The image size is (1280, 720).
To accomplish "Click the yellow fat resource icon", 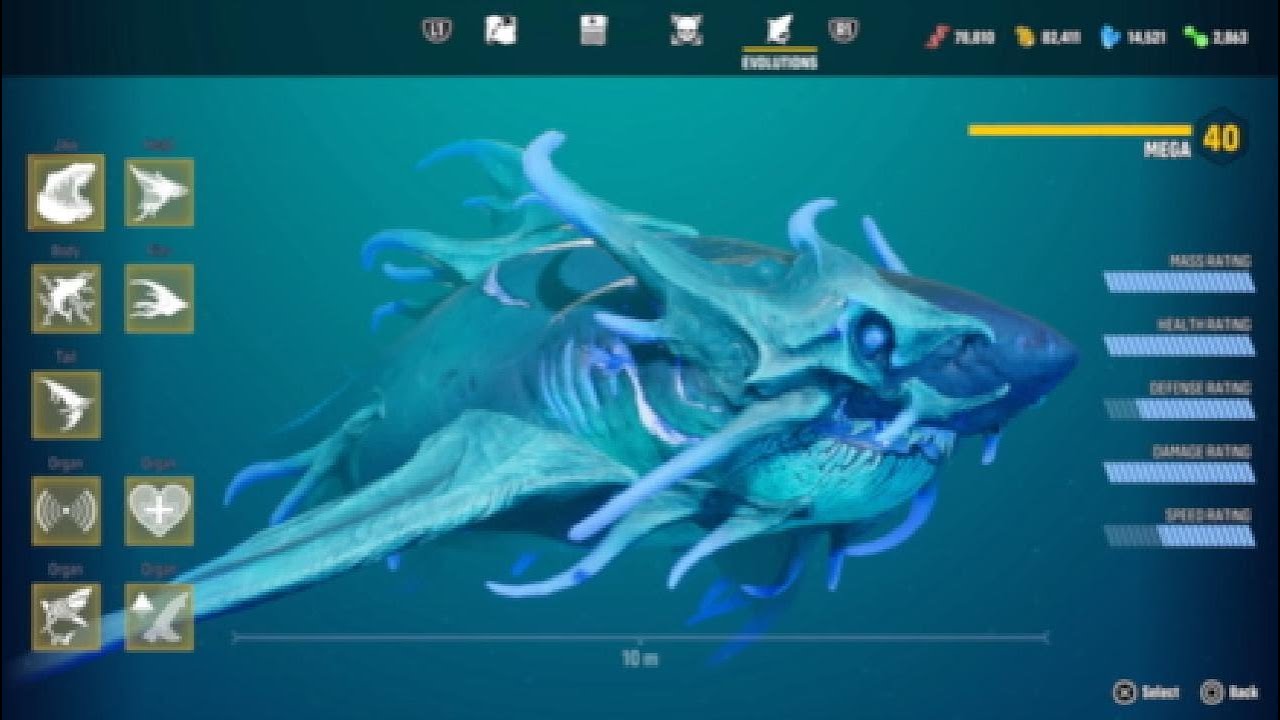I will (x=1025, y=38).
